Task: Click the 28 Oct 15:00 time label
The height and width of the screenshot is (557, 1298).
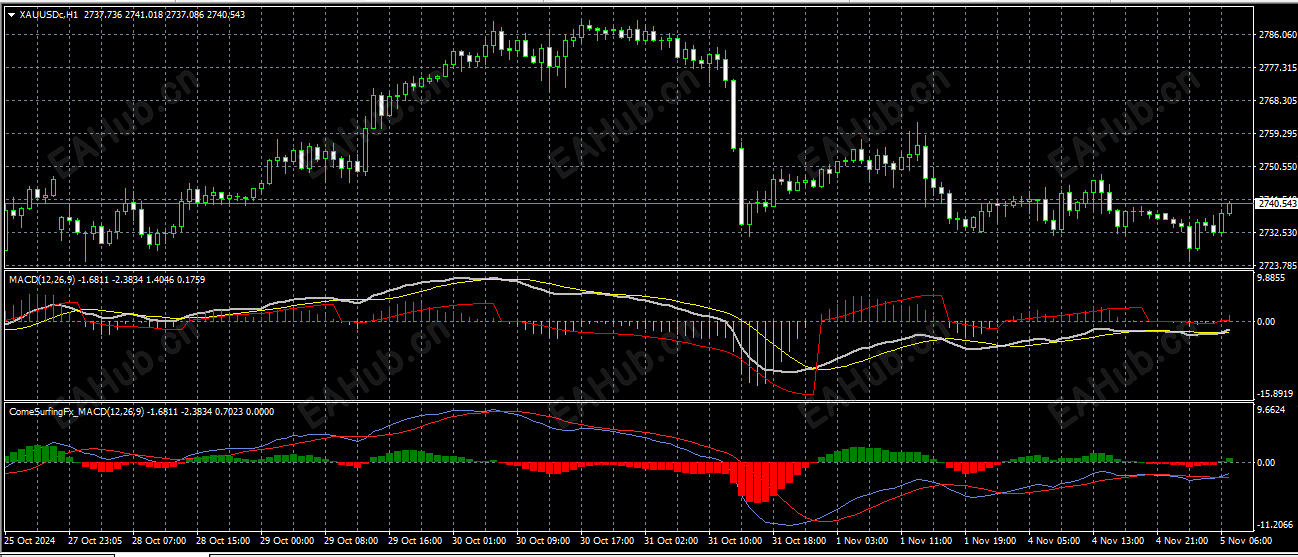Action: 221,540
